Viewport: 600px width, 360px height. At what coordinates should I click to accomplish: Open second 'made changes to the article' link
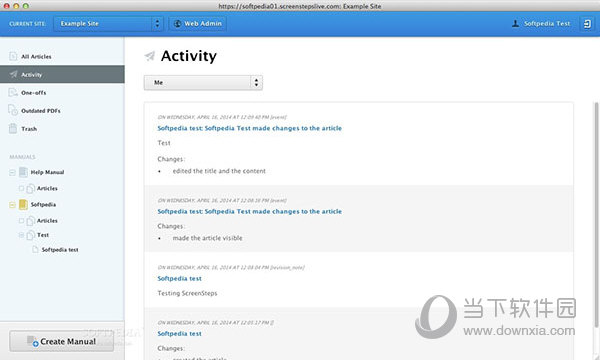[249, 212]
